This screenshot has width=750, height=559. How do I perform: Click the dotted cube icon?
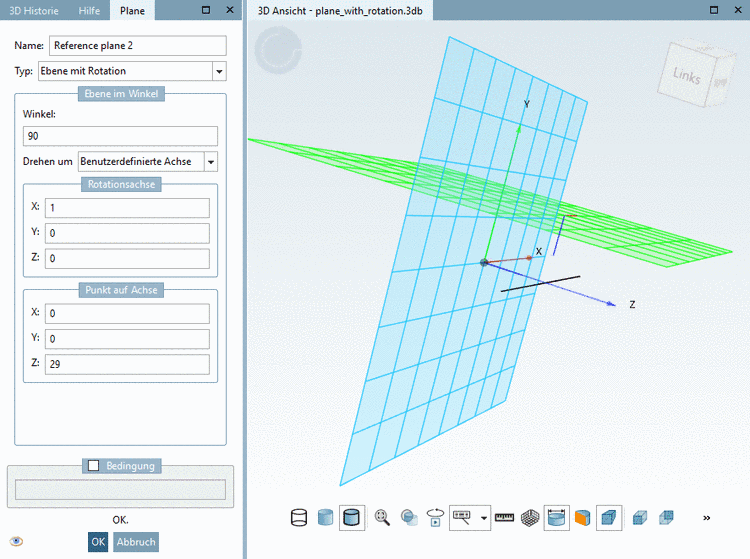point(640,518)
